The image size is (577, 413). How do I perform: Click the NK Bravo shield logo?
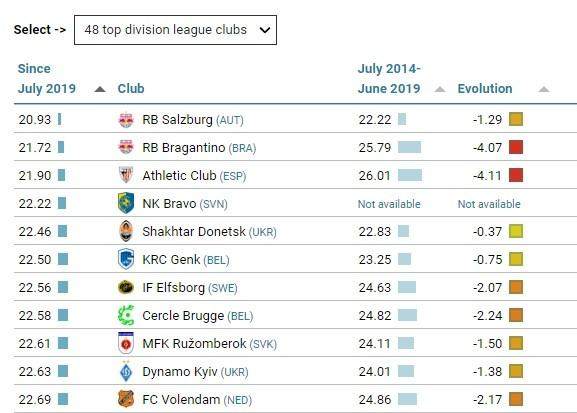coord(126,203)
